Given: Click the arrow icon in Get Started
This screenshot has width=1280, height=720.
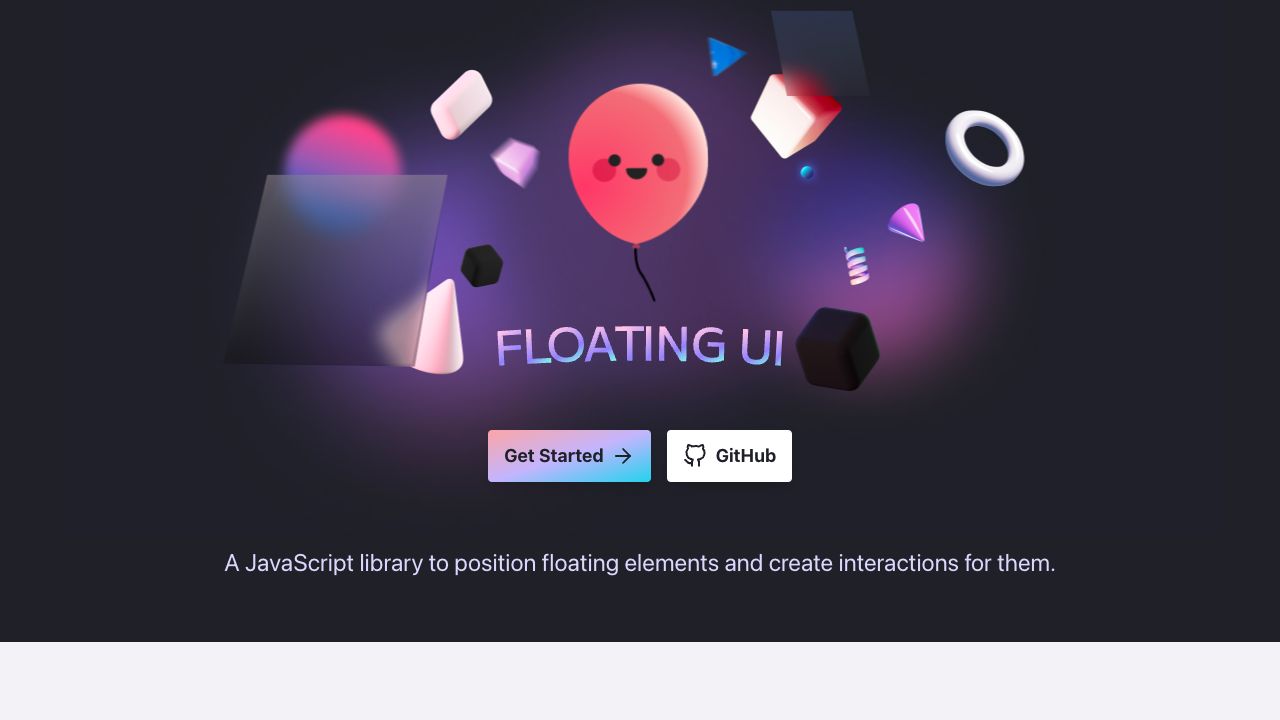Looking at the screenshot, I should [623, 456].
